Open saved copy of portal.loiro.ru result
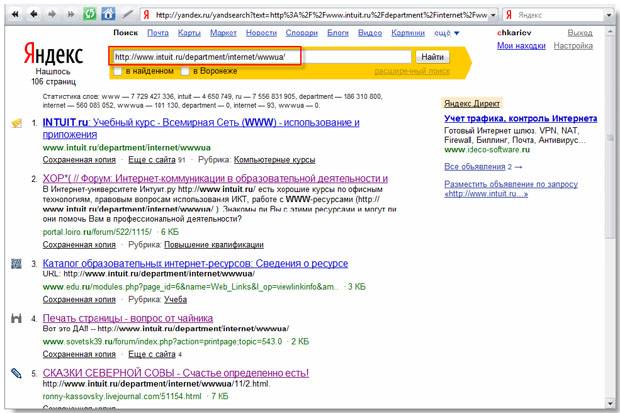 79,245
